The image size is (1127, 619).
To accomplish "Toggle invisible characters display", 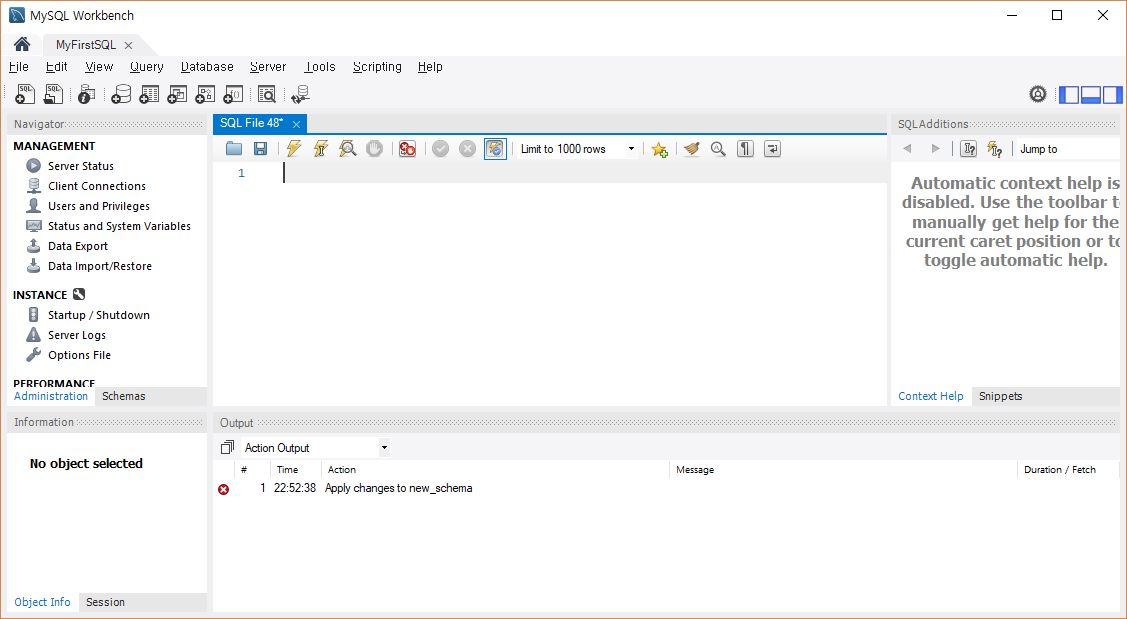I will [745, 149].
